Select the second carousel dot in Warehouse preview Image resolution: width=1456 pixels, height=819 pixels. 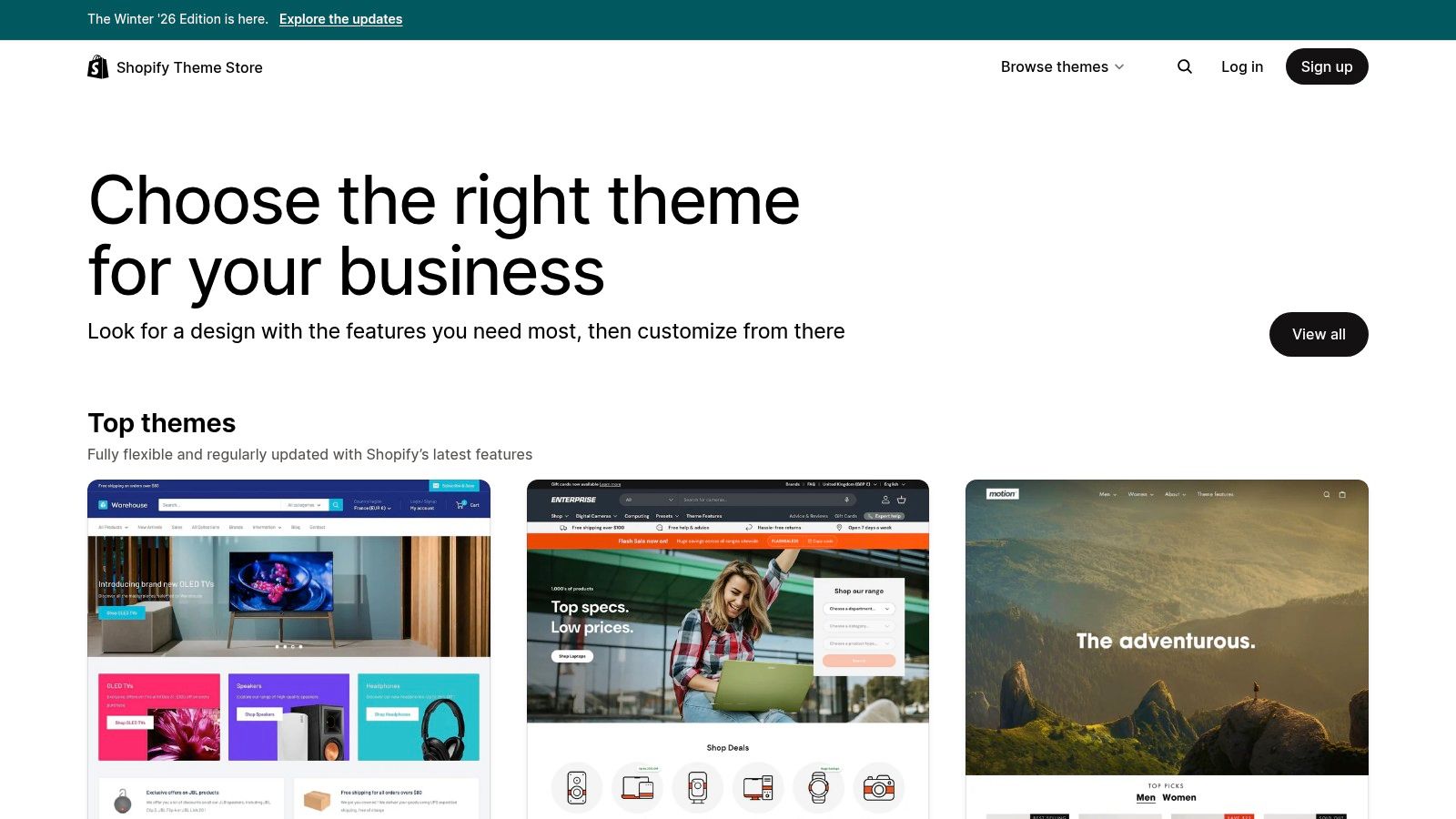[x=287, y=647]
